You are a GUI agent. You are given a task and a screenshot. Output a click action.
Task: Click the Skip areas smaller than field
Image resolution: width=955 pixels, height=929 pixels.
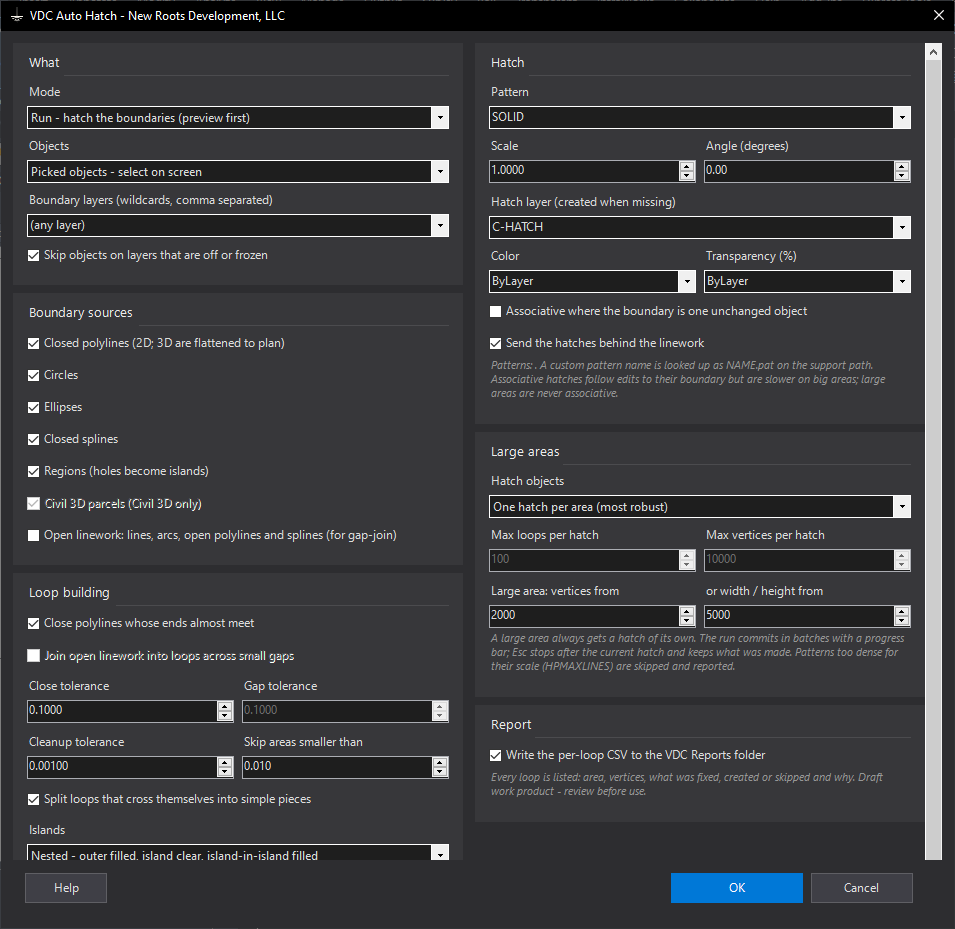click(337, 766)
